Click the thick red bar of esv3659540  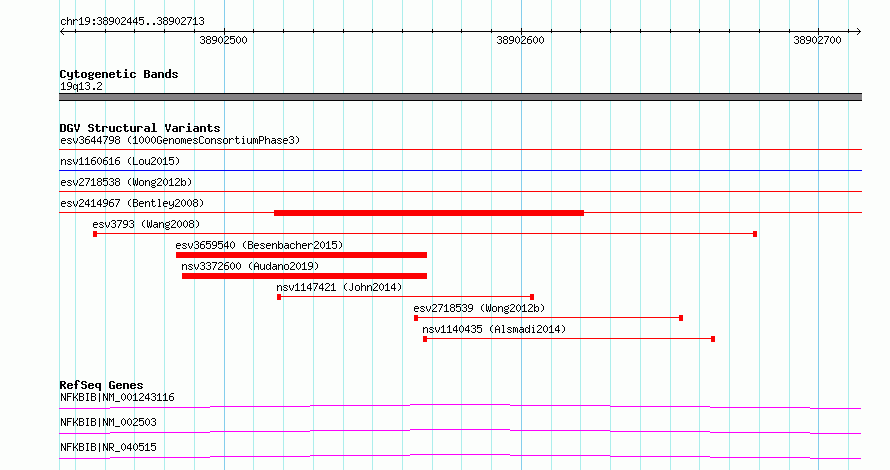(x=301, y=255)
